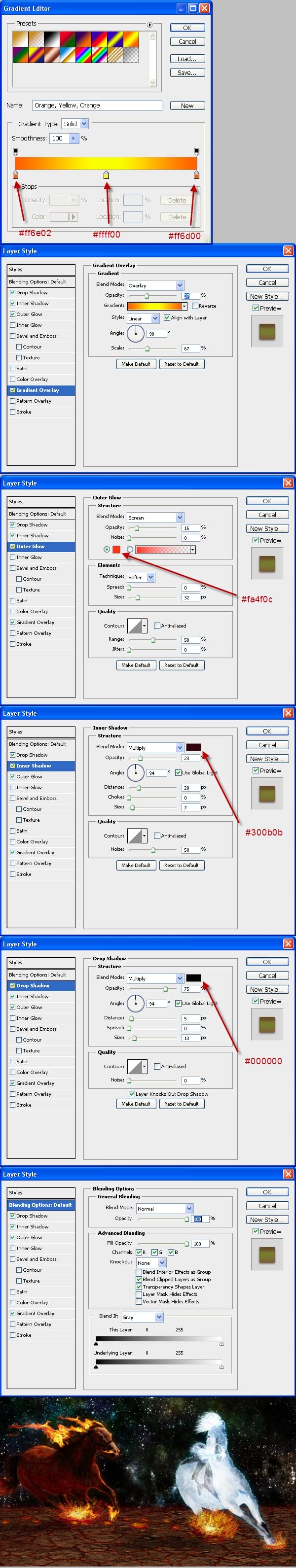Open the Gradient Type dropdown
The image size is (296, 1568).
coord(75,124)
